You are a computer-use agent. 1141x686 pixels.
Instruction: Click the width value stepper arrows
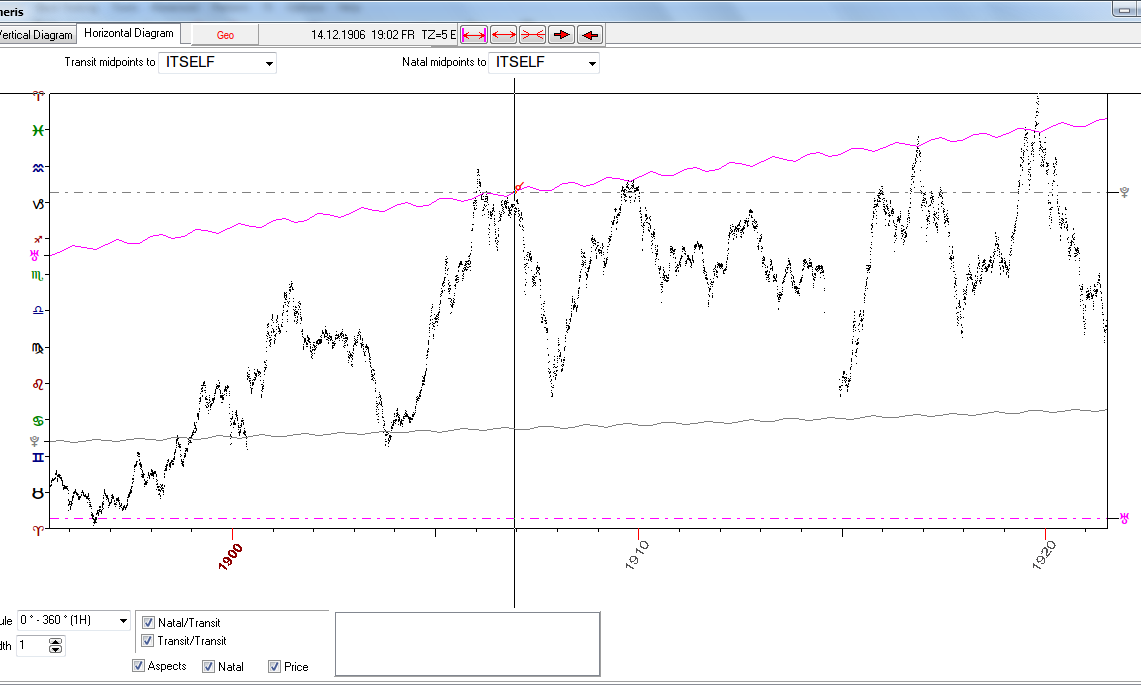click(56, 646)
